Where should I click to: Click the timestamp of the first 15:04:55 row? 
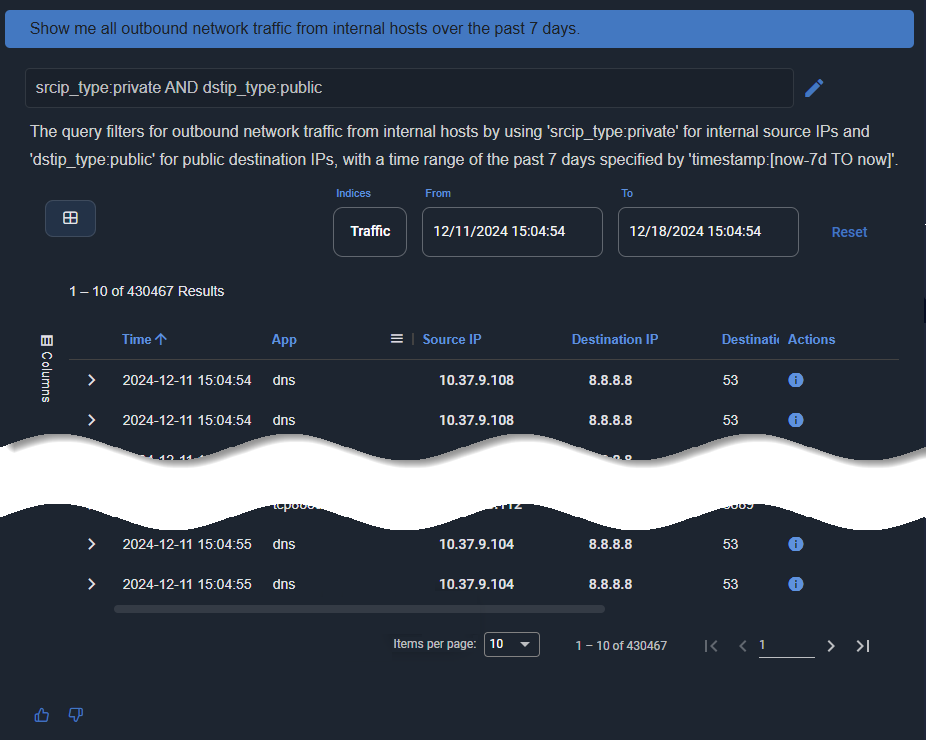[187, 544]
